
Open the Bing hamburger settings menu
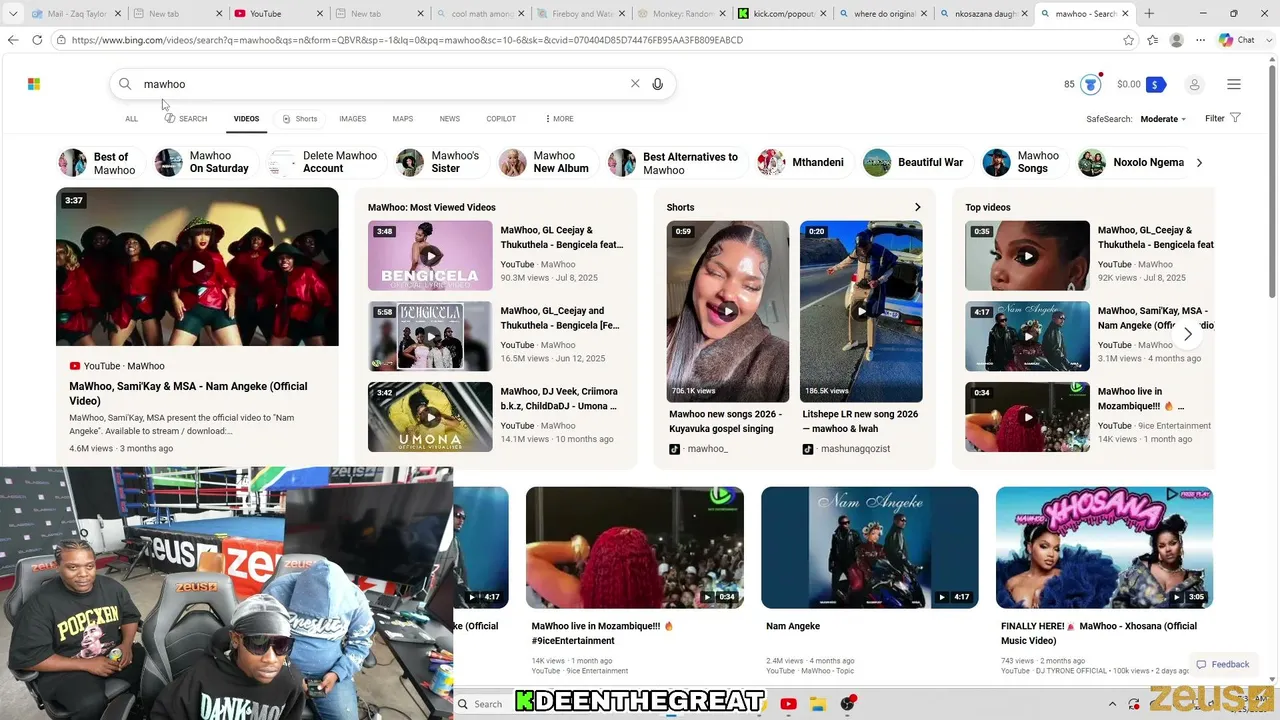[1234, 84]
